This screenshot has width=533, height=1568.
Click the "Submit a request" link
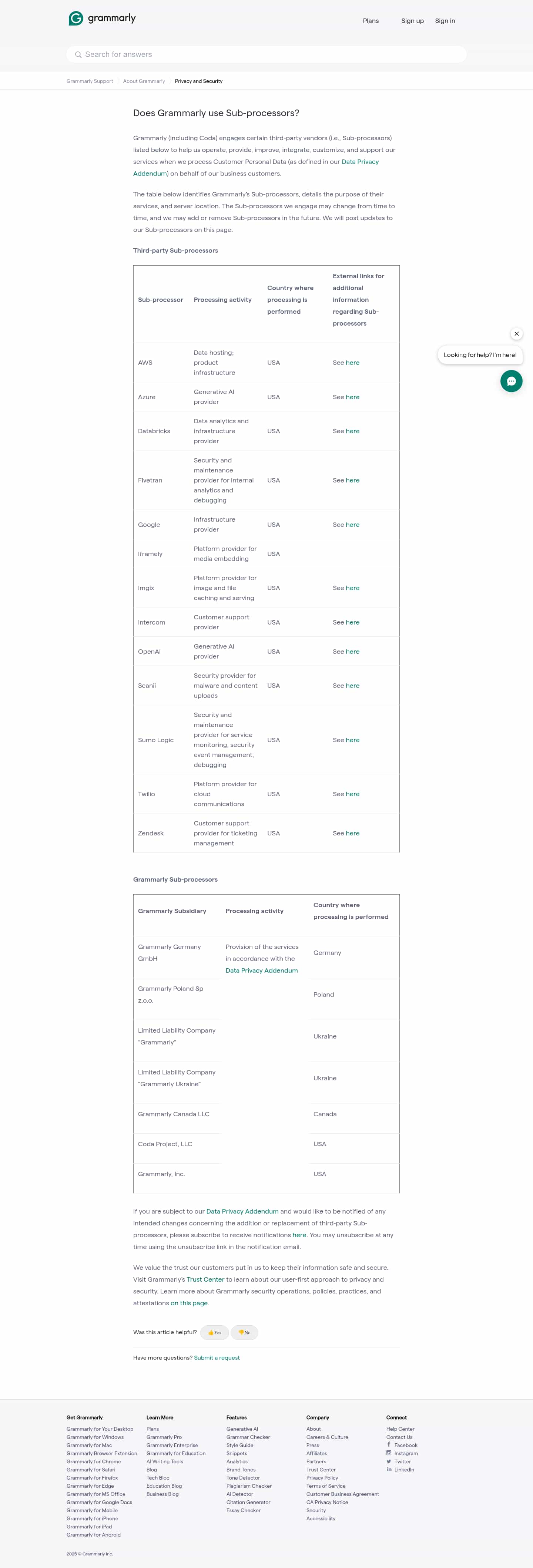(x=217, y=1357)
